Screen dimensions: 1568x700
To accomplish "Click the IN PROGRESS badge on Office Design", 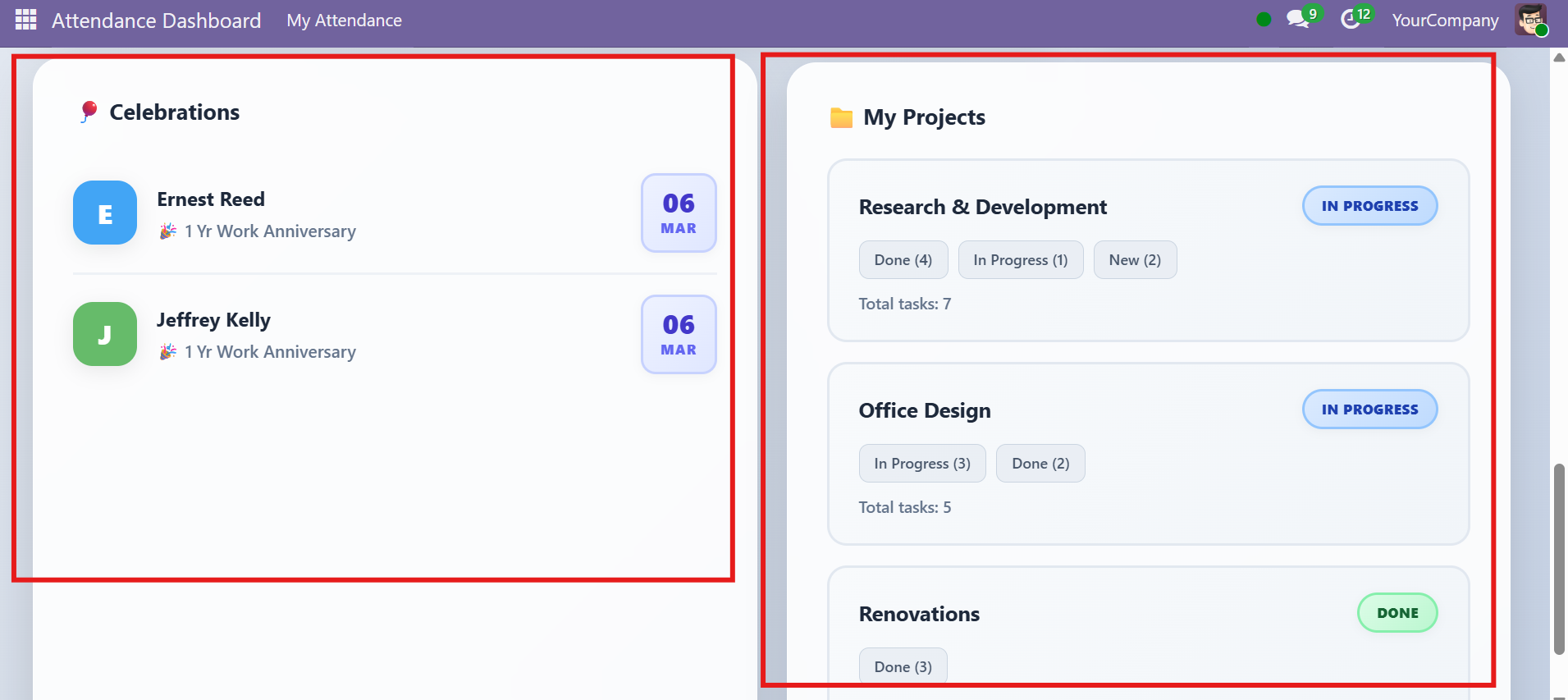I will [1369, 409].
